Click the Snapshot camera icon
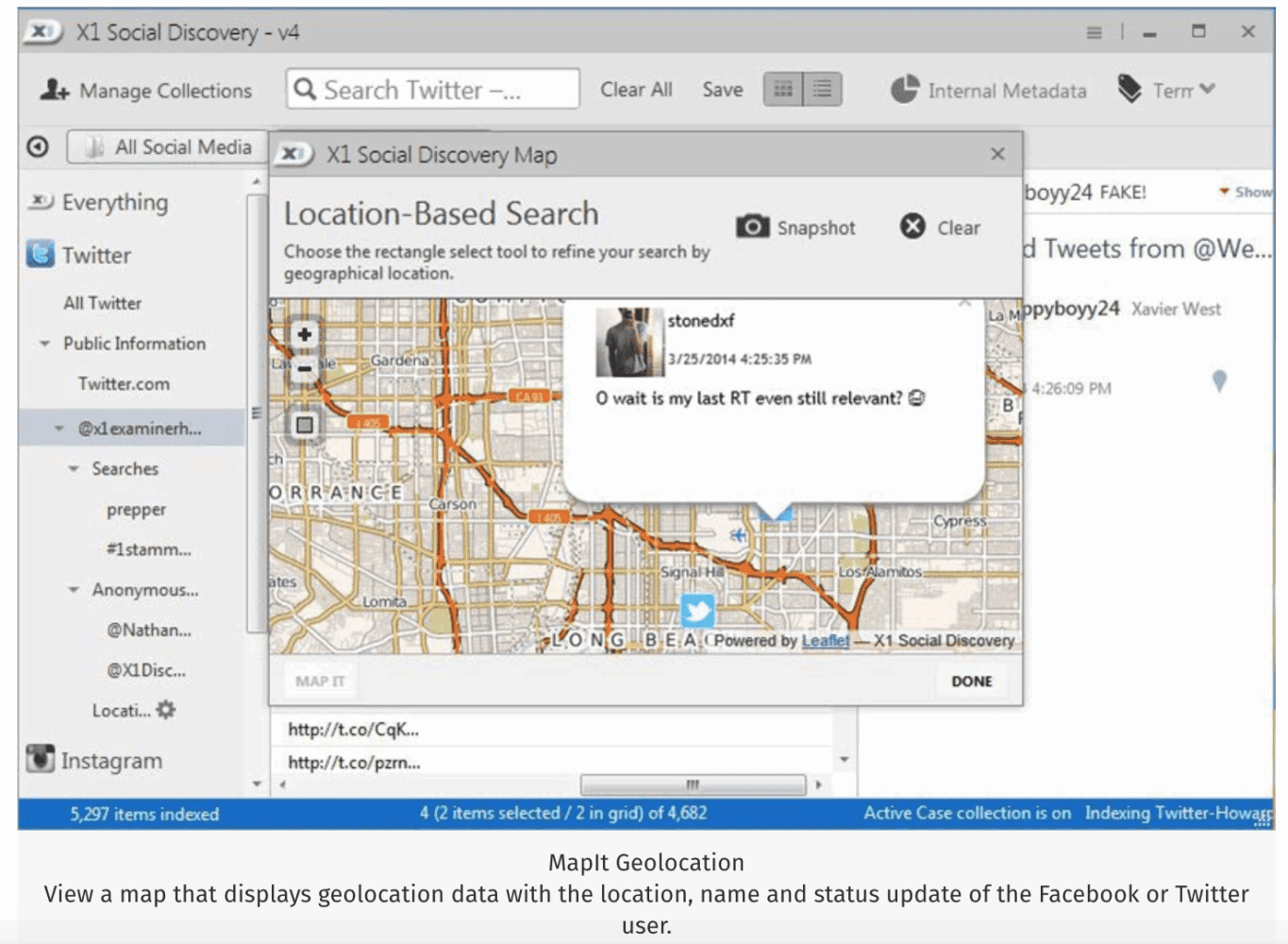The height and width of the screenshot is (944, 1288). pos(752,228)
